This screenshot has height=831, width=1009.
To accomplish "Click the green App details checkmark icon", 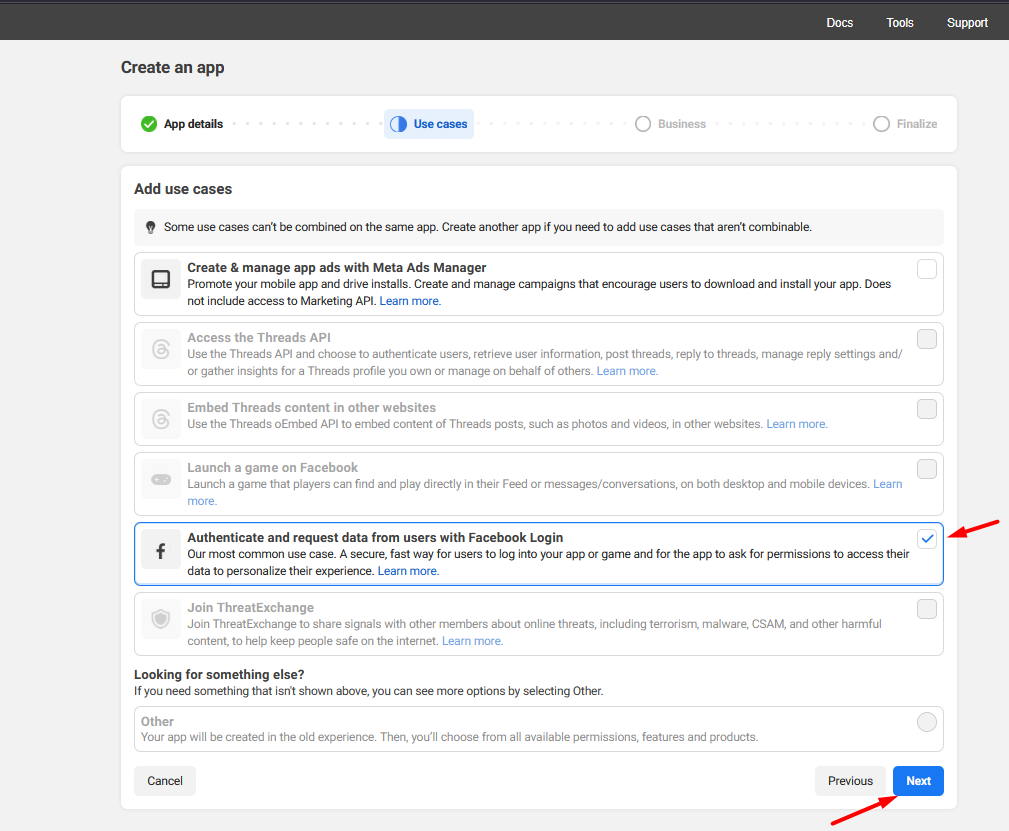I will point(149,124).
